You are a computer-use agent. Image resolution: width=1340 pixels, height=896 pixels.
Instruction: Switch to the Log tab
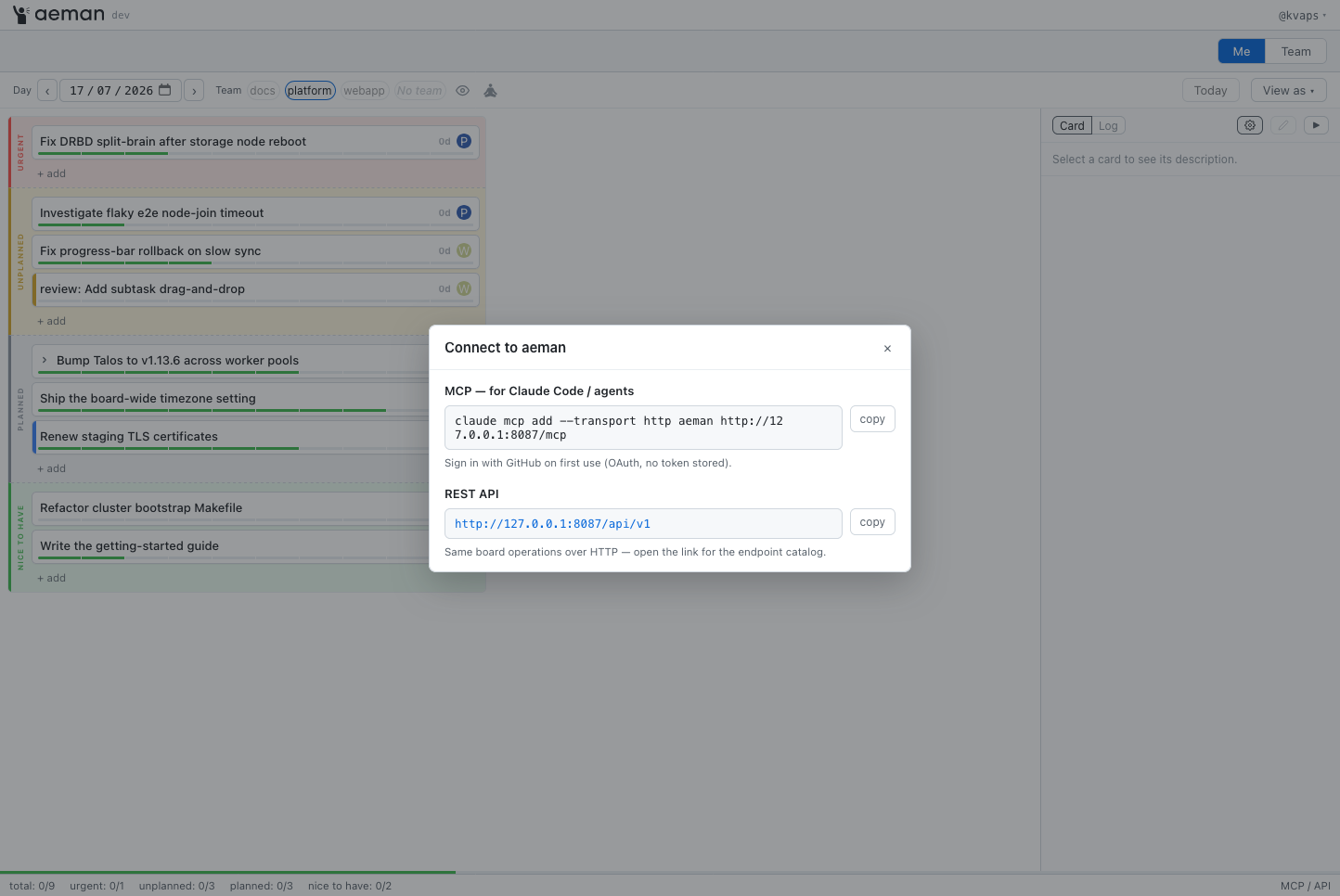coord(1108,125)
